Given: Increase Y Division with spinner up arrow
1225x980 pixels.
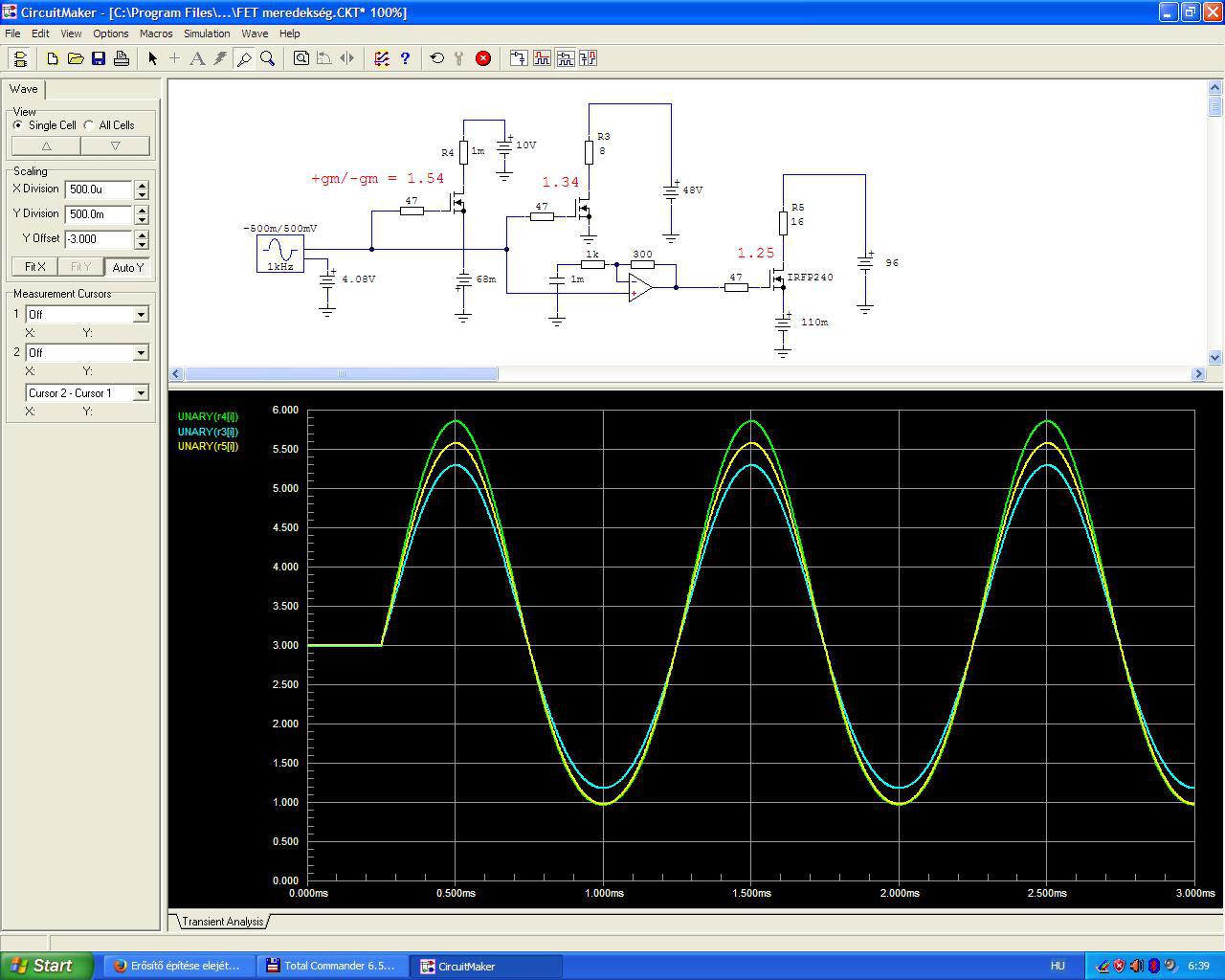Looking at the screenshot, I should pos(142,210).
